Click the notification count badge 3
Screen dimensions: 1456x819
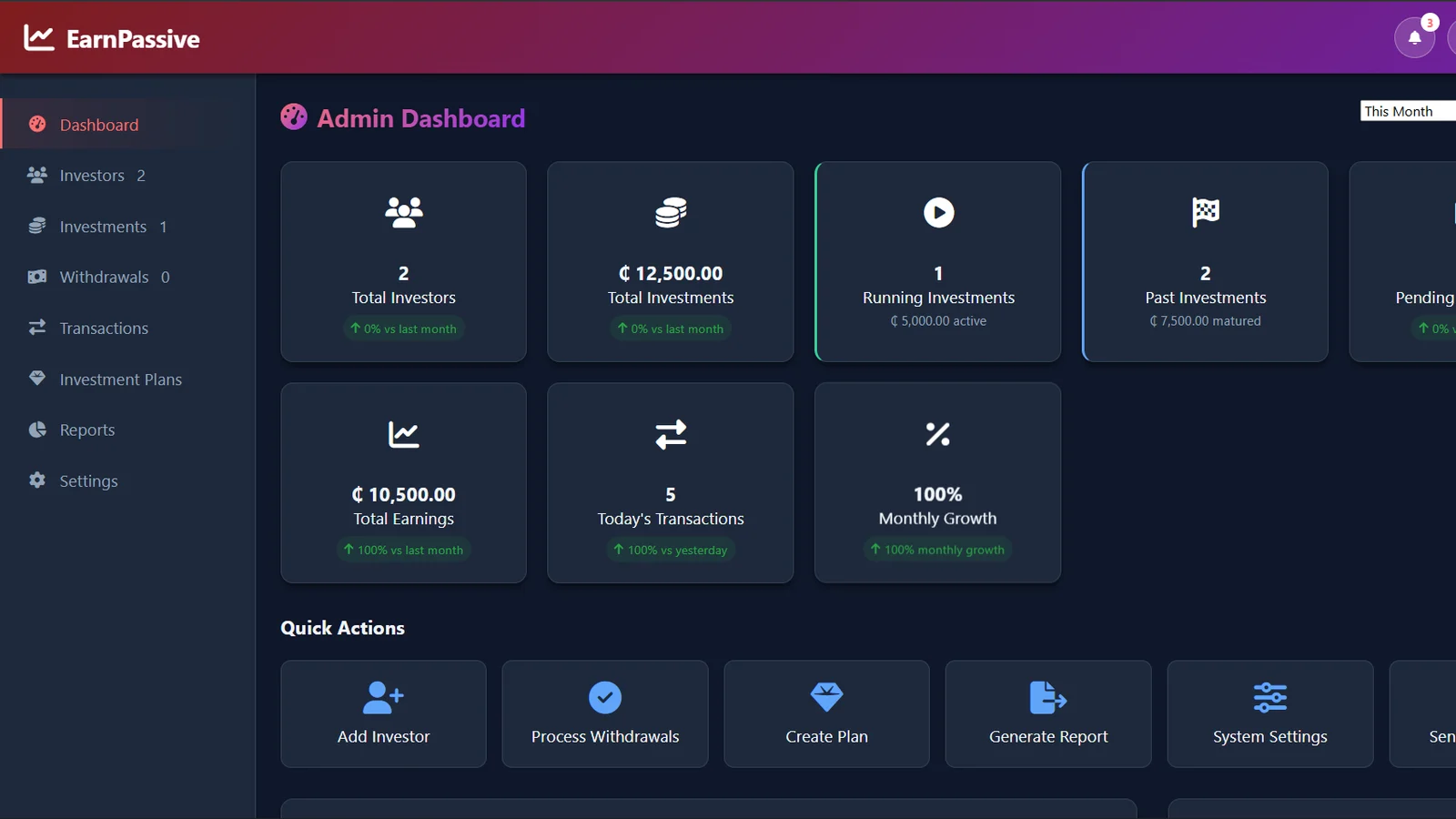click(1430, 23)
